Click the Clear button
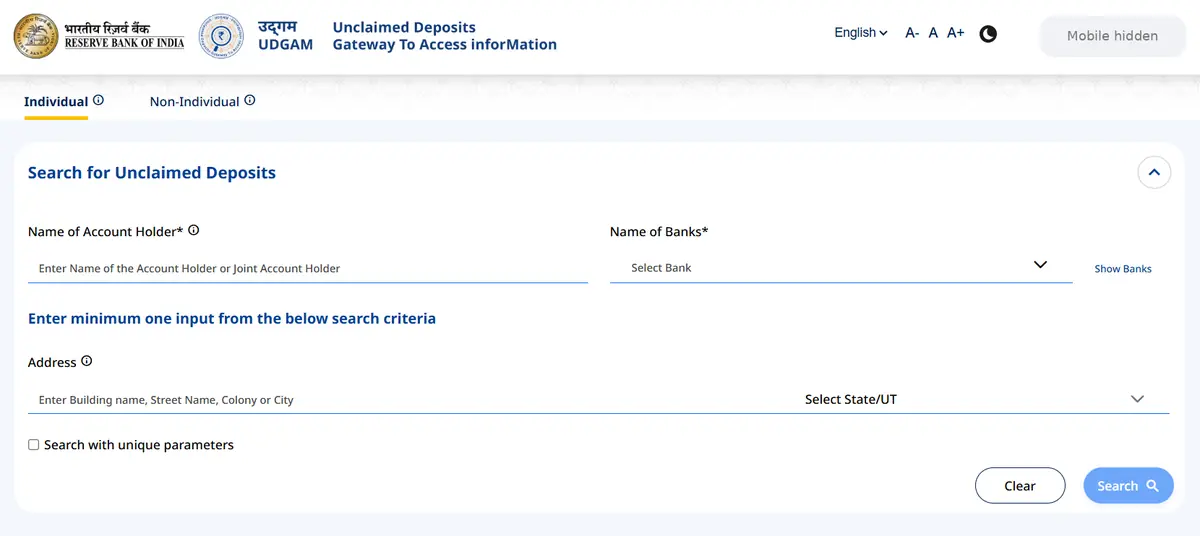1200x536 pixels. tap(1020, 486)
